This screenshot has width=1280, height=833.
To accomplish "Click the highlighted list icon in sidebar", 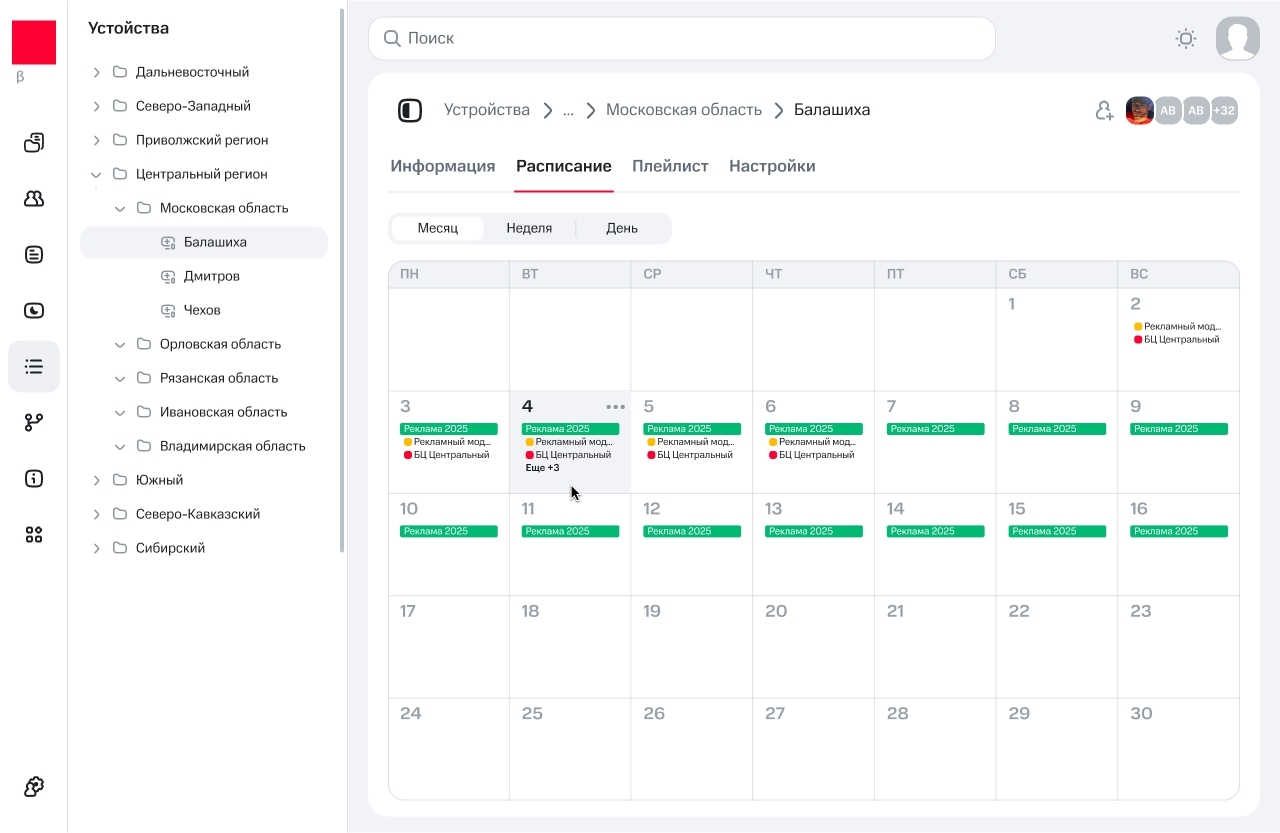I will [x=34, y=366].
